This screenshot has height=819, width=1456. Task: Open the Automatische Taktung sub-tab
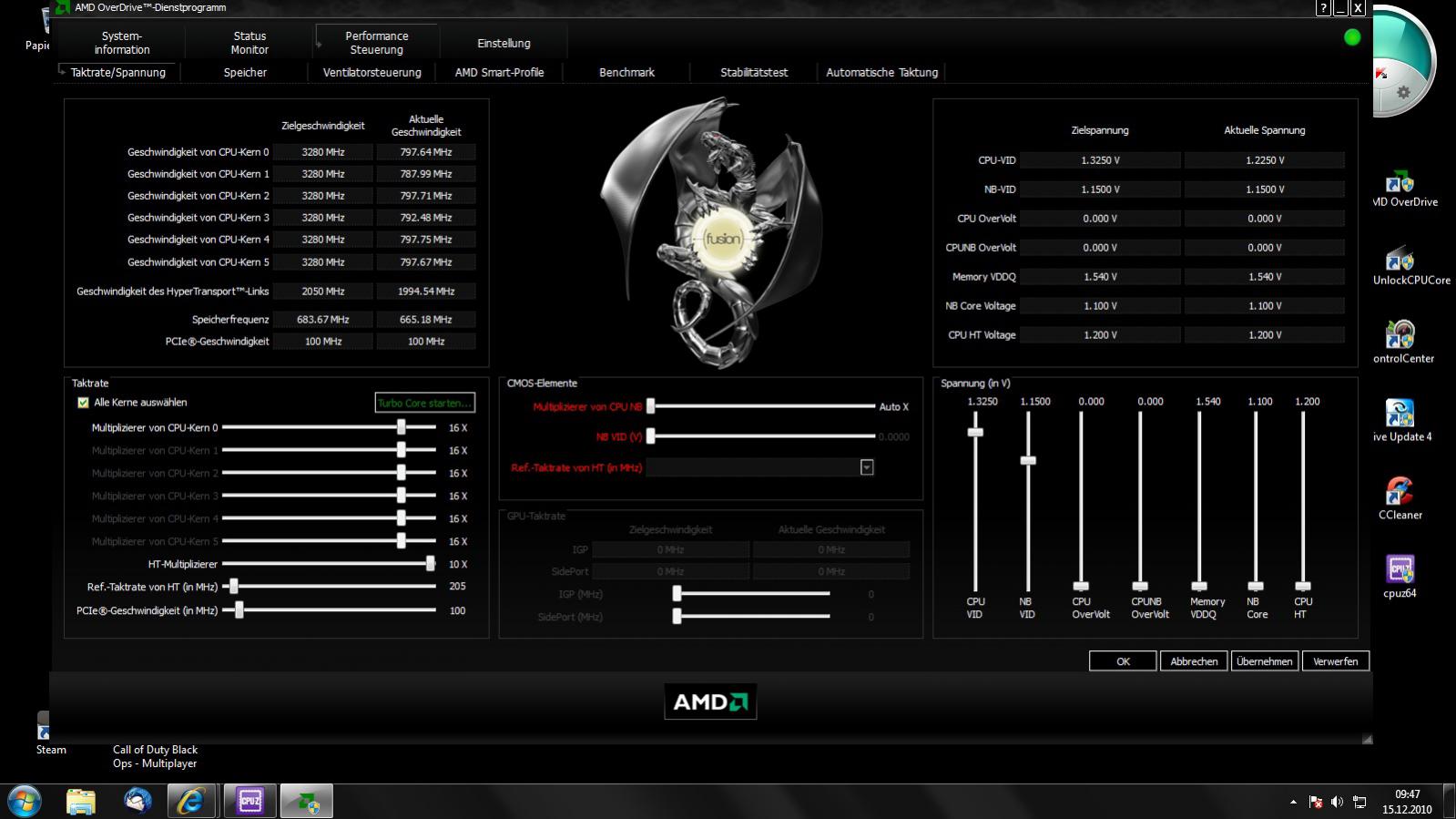[881, 72]
